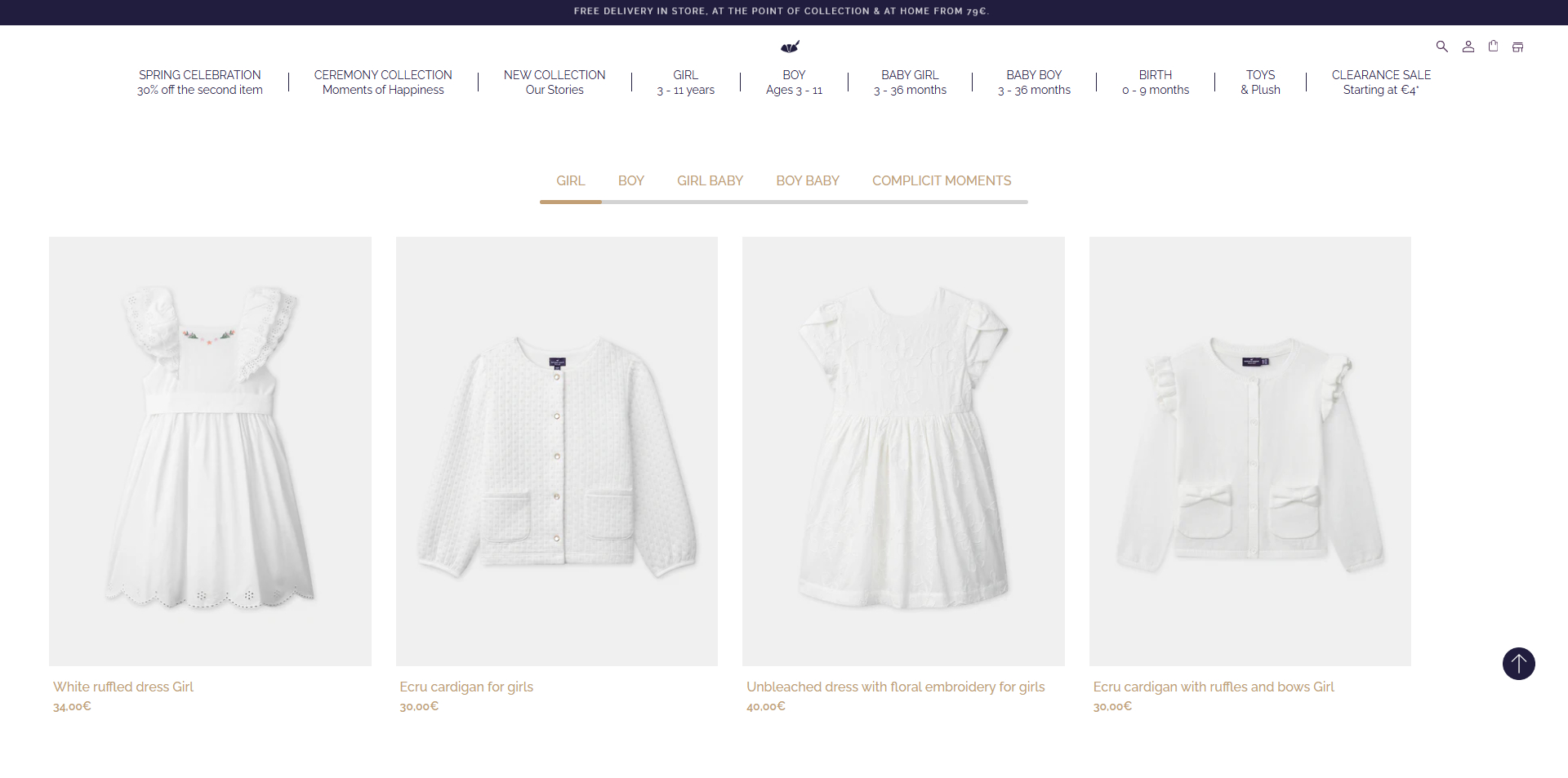
Task: Switch to the GIRL BABY tab
Action: (x=710, y=180)
